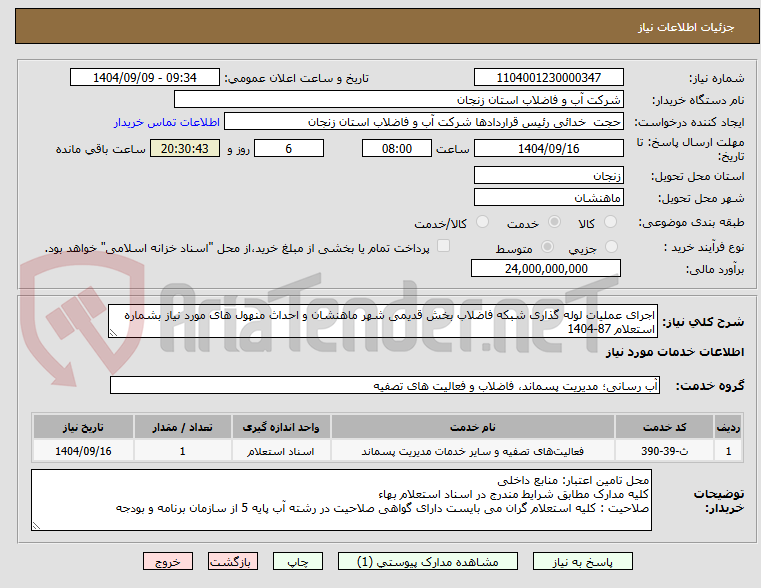Click service code cell ث-39-390
Viewport: 761px width, 588px height.
664,451
